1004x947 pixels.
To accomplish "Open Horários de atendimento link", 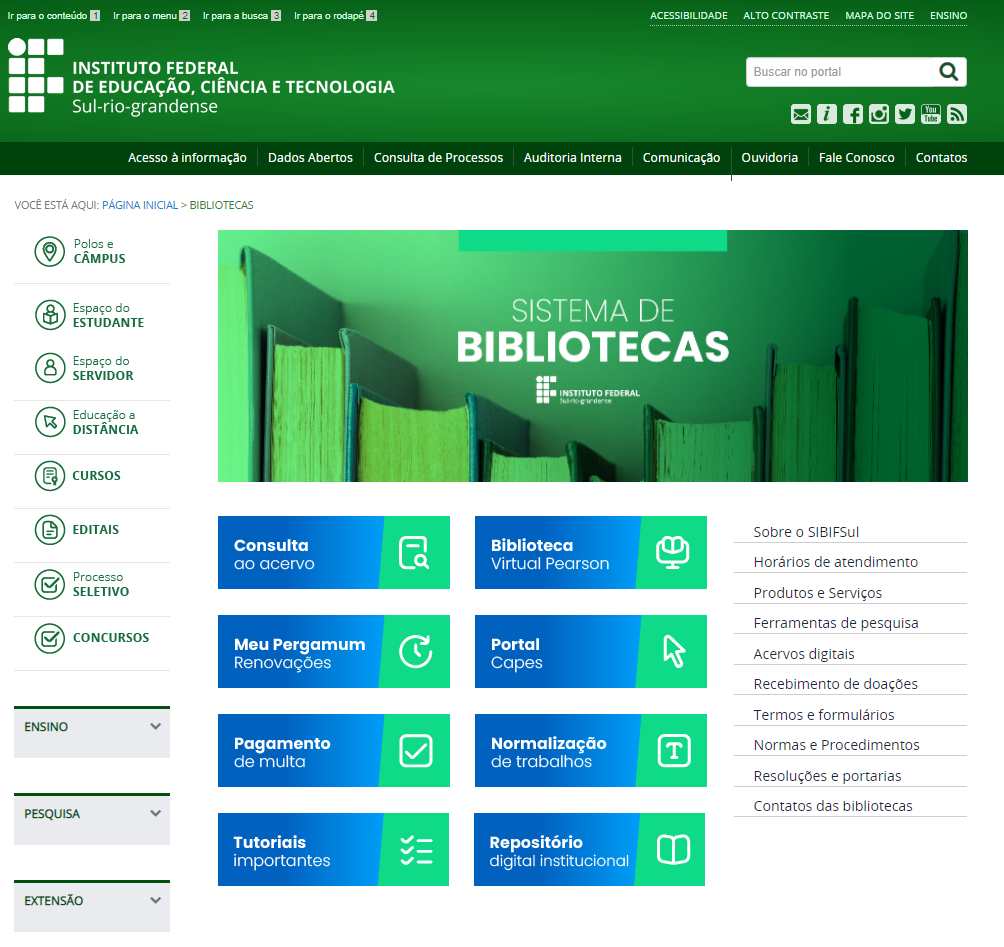I will (835, 562).
